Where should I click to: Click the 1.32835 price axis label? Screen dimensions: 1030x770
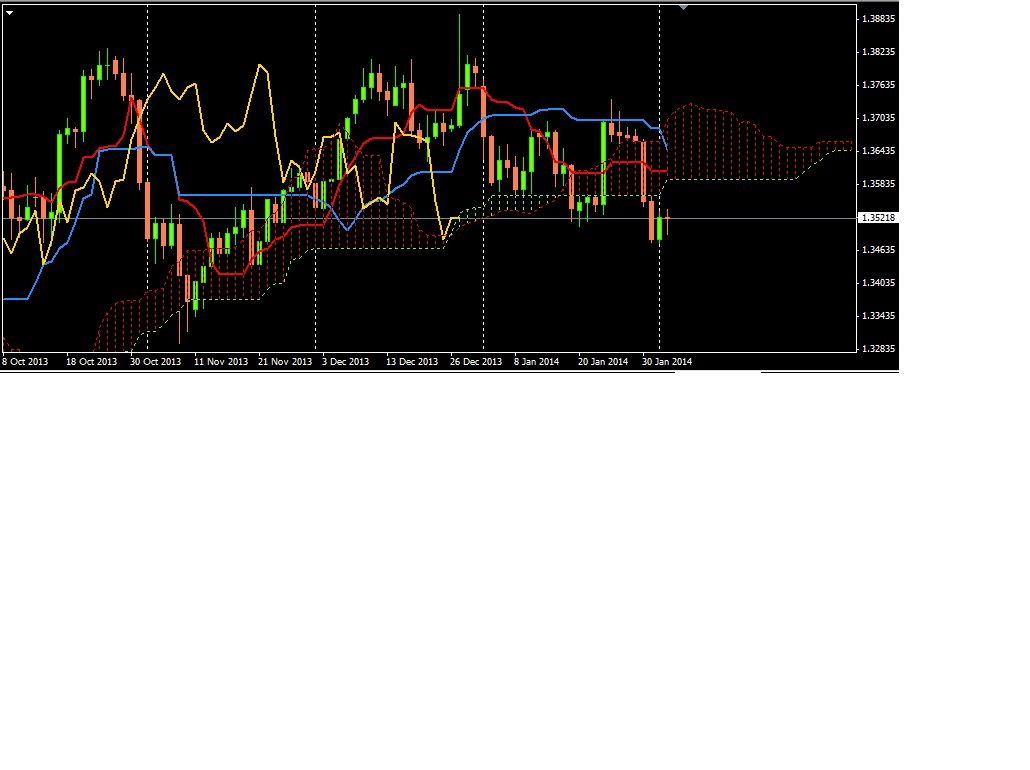click(x=878, y=349)
